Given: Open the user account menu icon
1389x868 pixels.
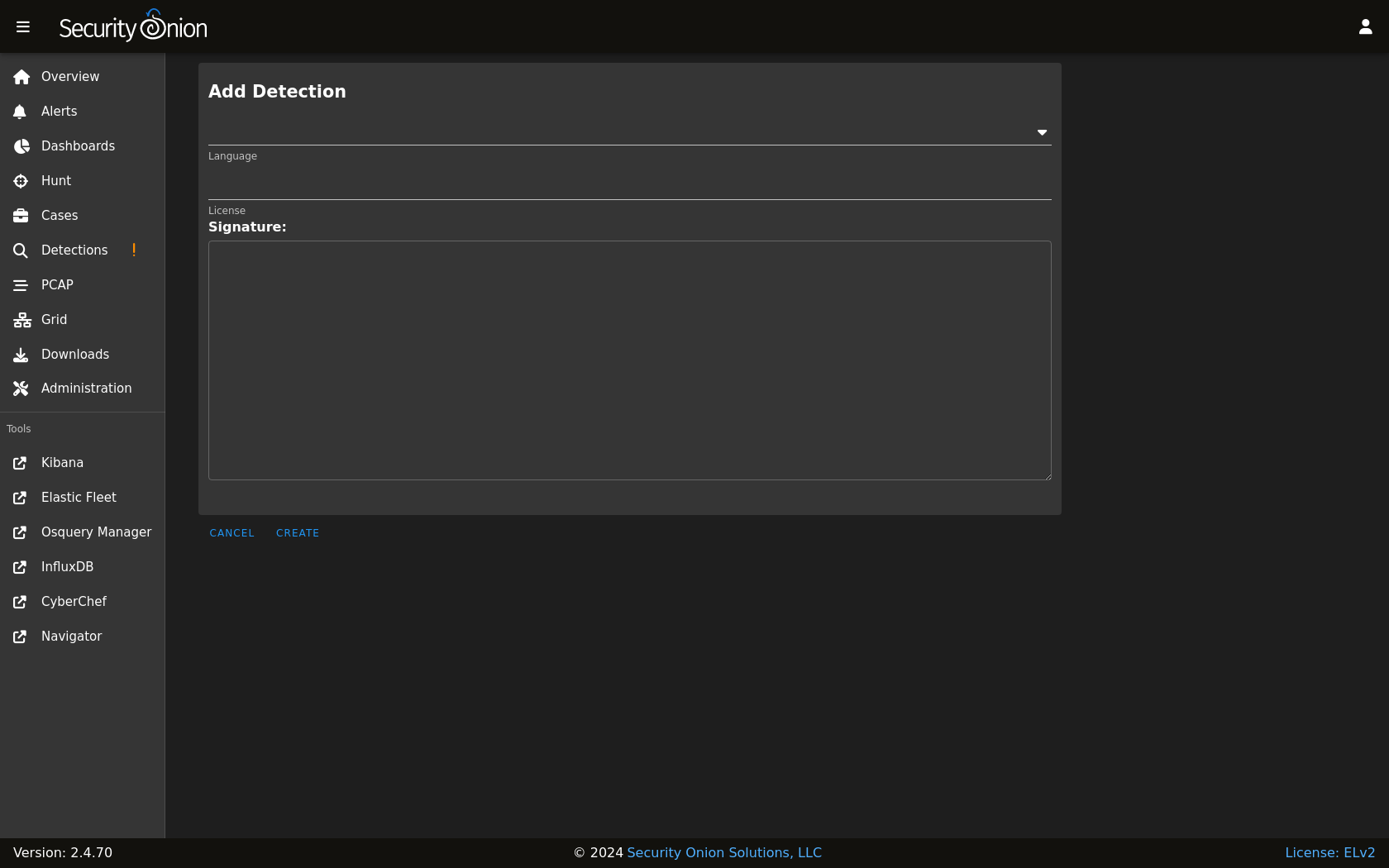Looking at the screenshot, I should pos(1365,27).
